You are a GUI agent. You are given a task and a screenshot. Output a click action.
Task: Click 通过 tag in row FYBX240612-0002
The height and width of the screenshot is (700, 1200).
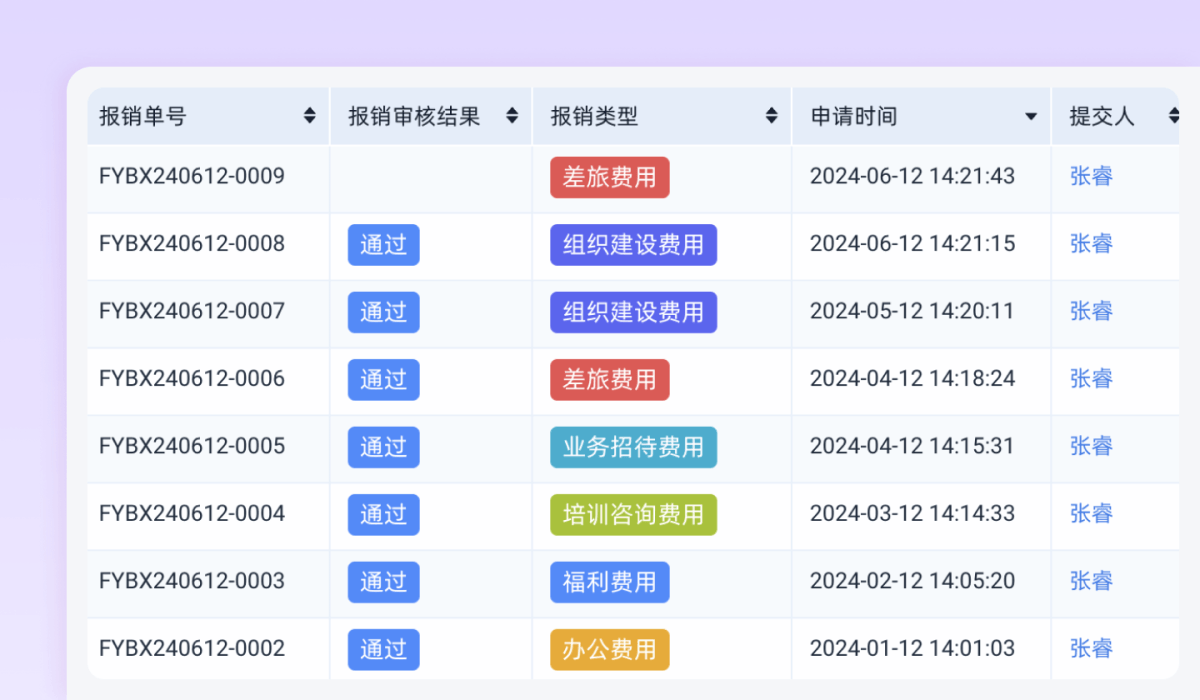(384, 650)
